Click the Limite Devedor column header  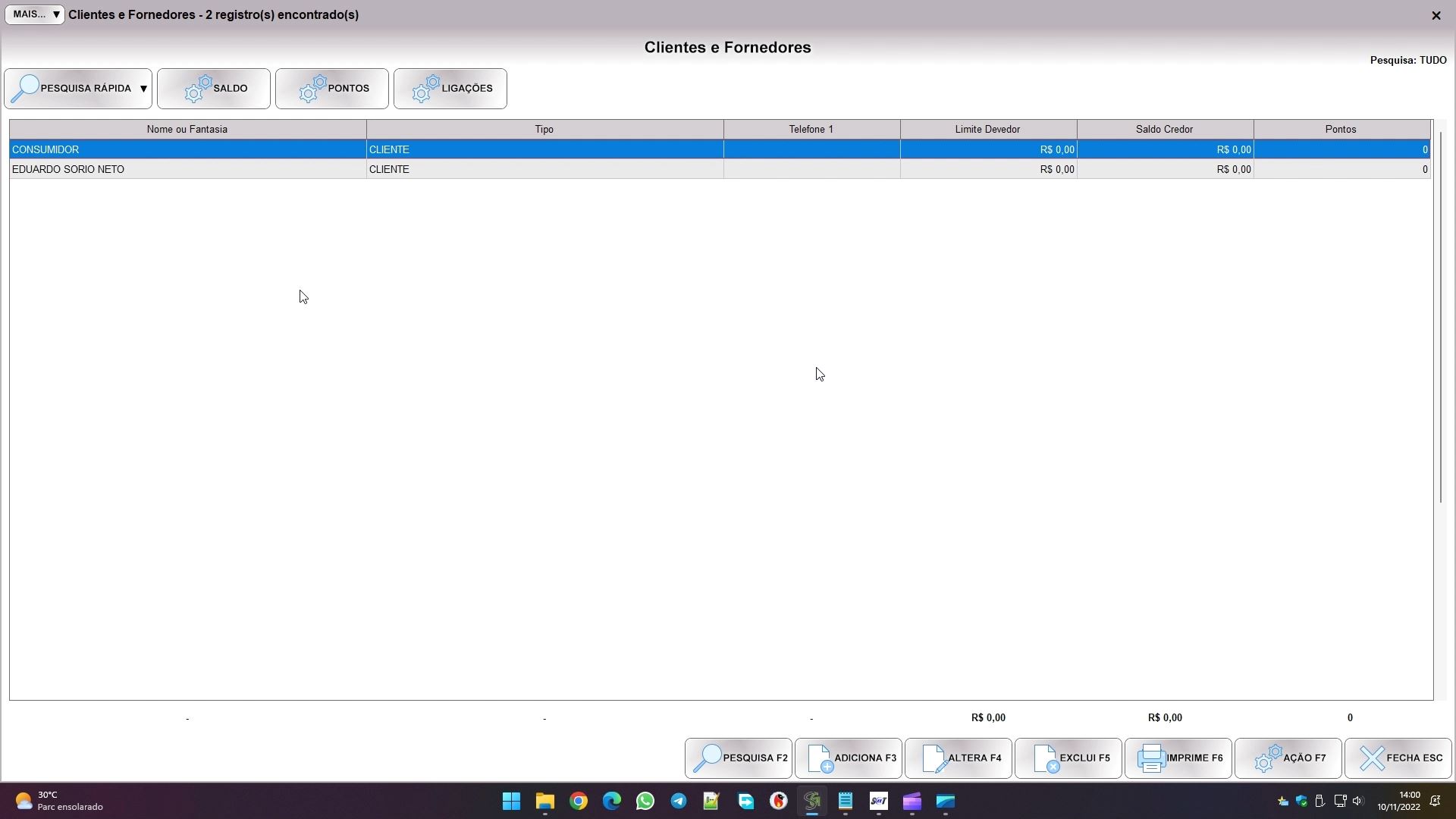(x=987, y=130)
